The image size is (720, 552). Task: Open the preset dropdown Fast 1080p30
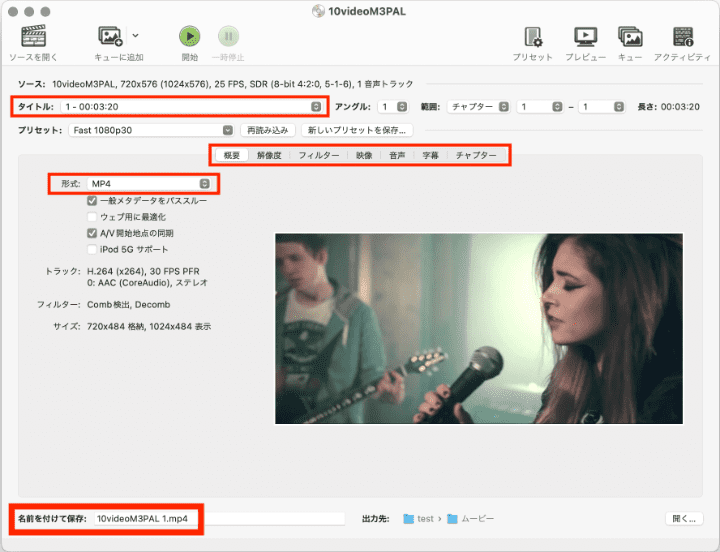coord(151,130)
